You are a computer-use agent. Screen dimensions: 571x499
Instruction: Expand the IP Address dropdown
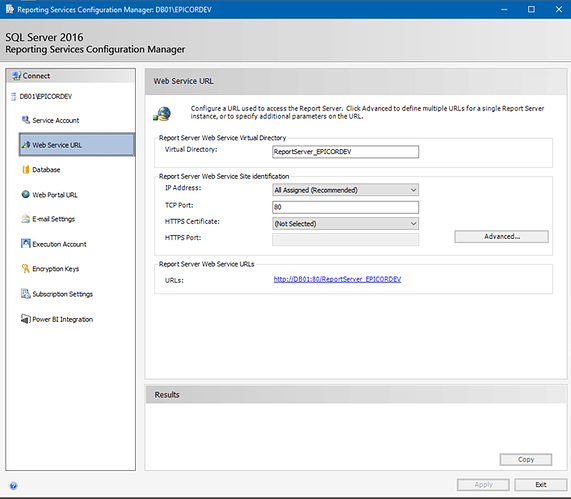(x=345, y=190)
